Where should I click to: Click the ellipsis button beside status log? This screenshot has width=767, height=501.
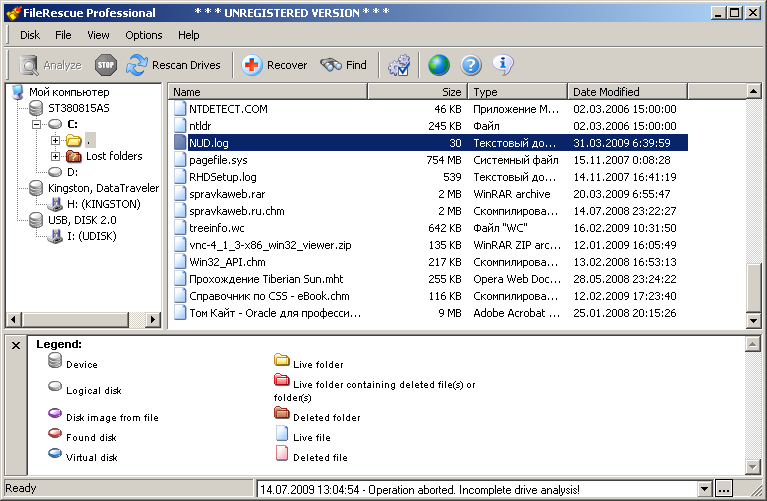[724, 489]
